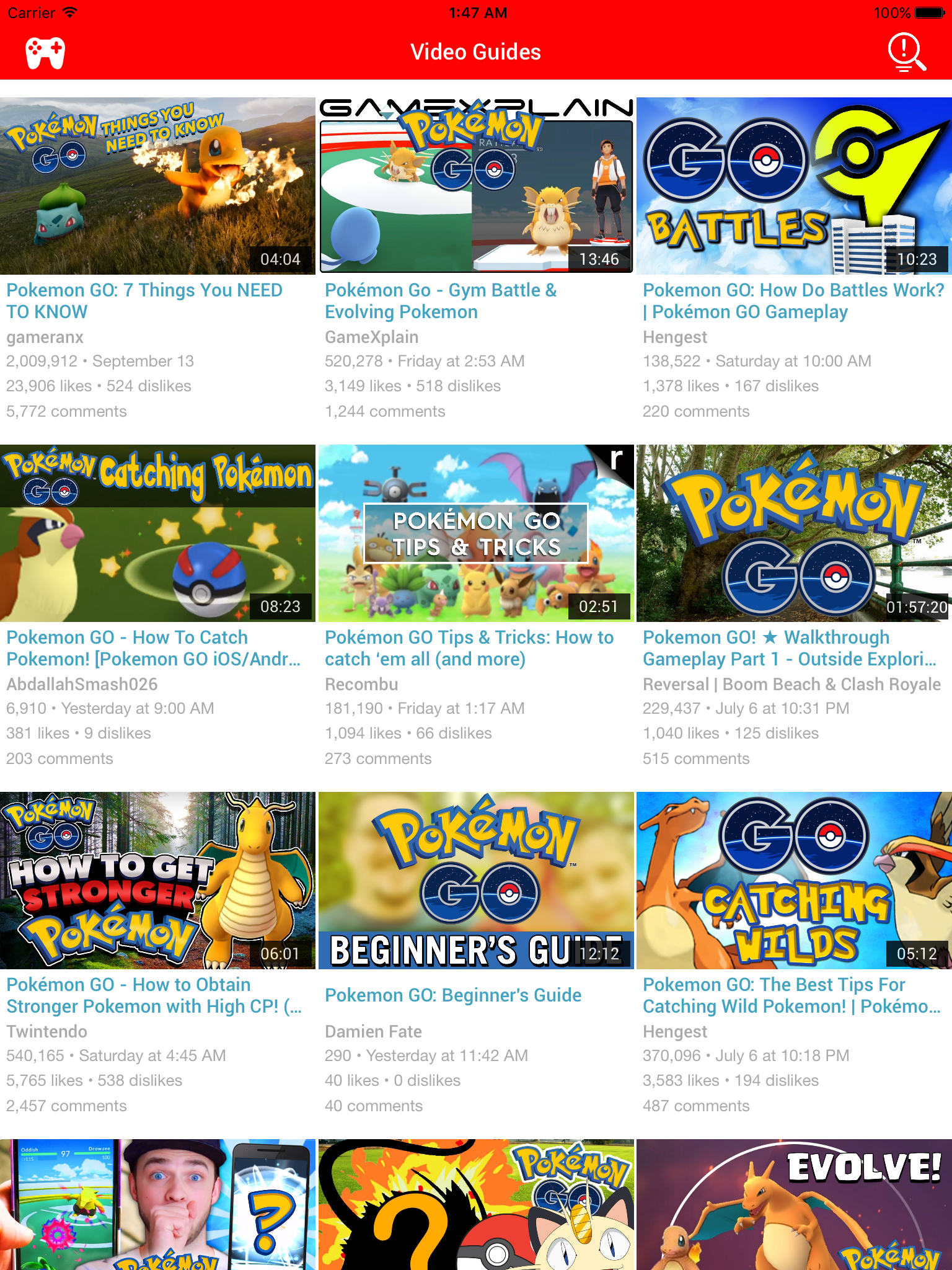Open the alert search icon
This screenshot has height=1270, width=952.
[x=907, y=52]
